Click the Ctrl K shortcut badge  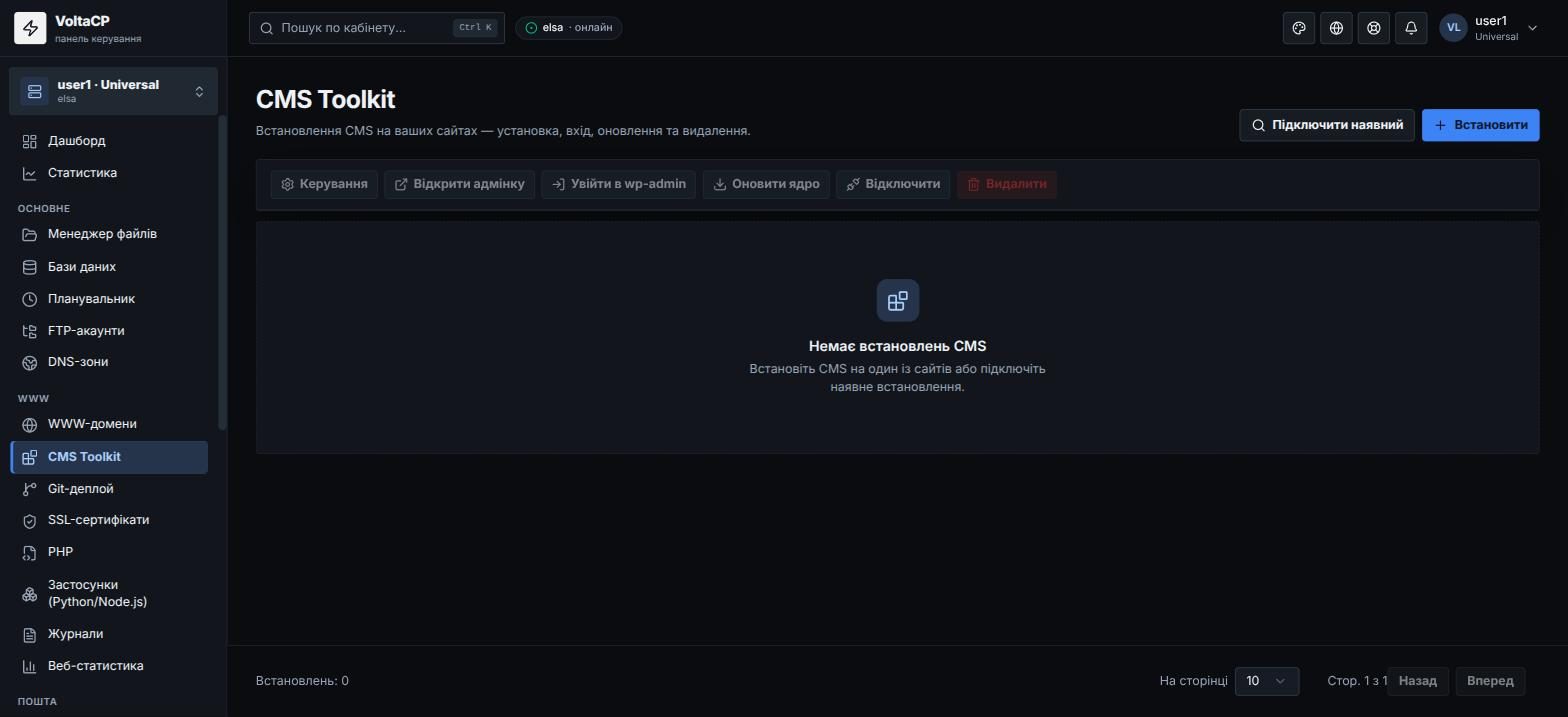click(475, 28)
